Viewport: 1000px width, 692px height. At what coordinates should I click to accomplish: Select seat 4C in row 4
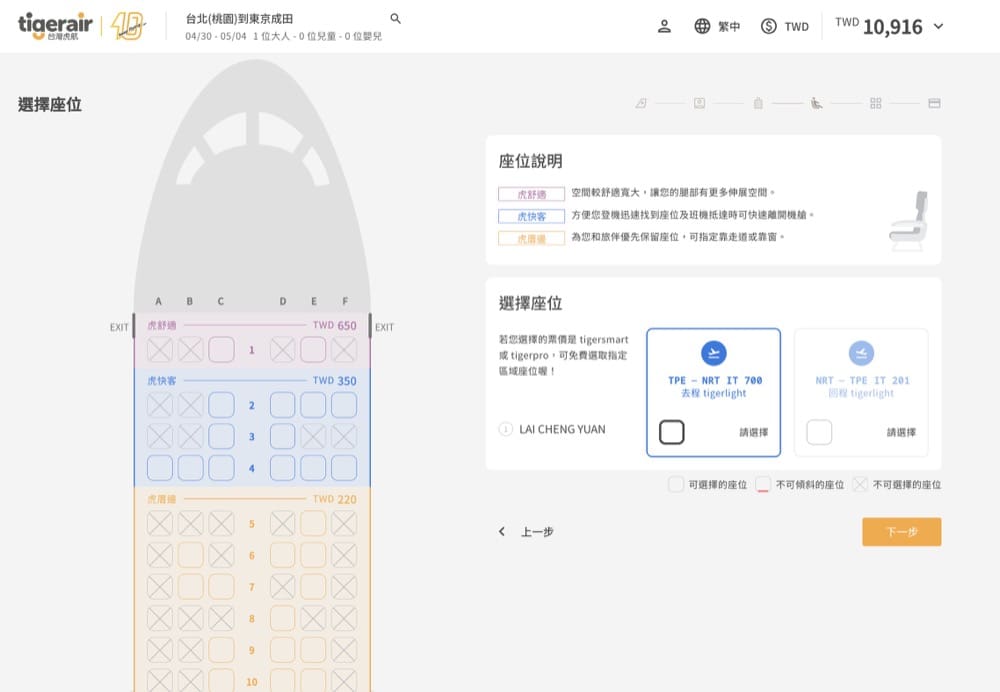(221, 468)
